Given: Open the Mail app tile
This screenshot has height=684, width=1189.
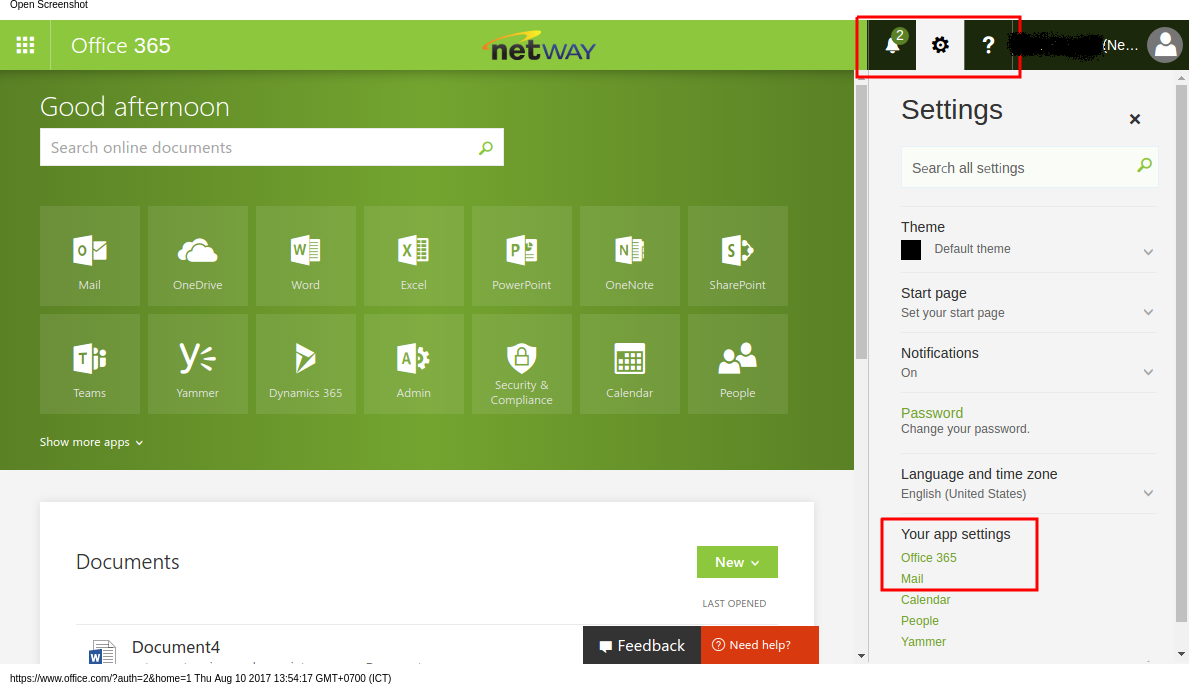Looking at the screenshot, I should click(x=90, y=256).
